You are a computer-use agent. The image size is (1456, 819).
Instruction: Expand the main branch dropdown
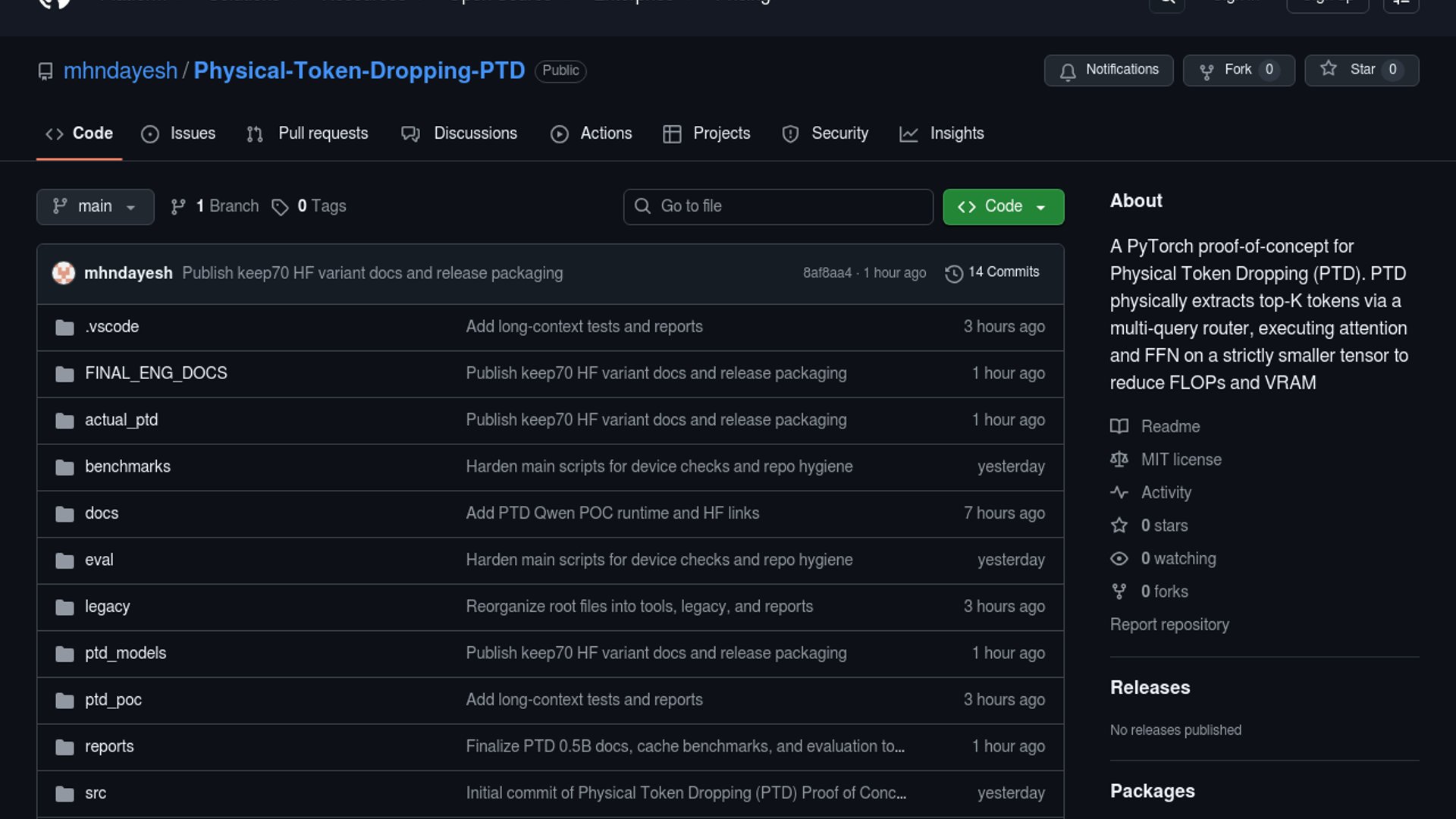point(95,206)
